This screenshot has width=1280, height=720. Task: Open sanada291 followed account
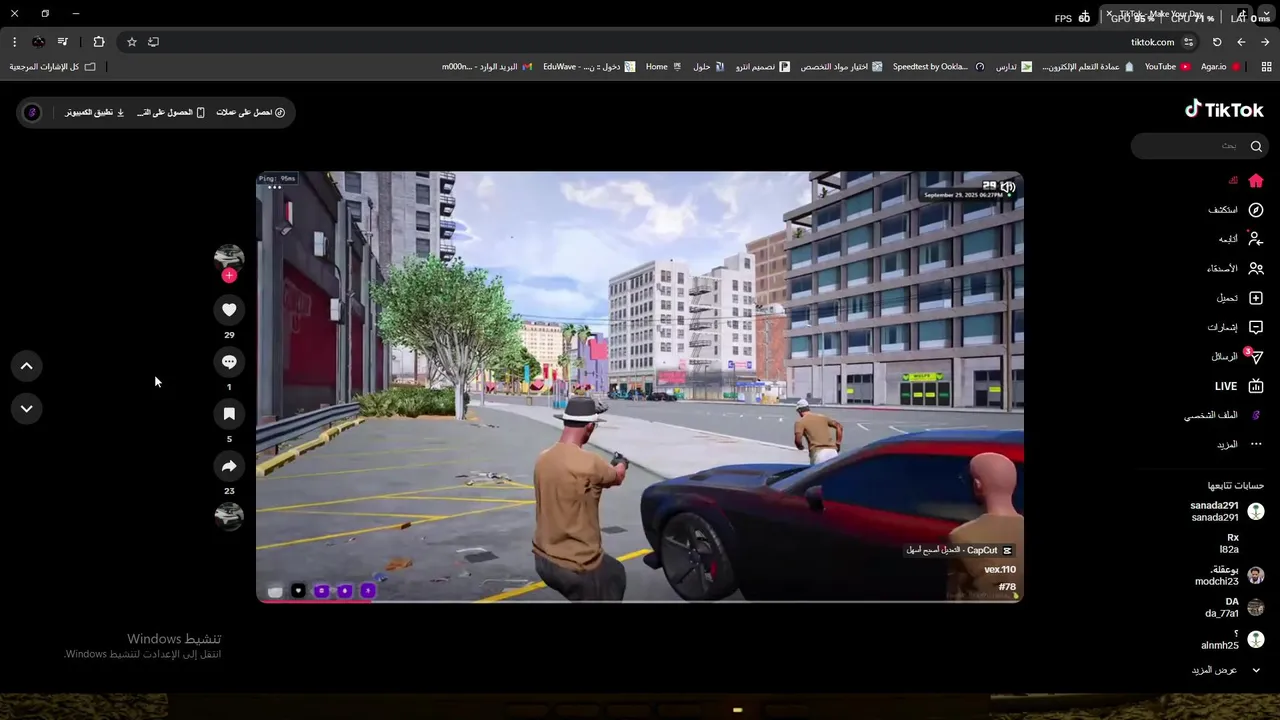(1227, 511)
